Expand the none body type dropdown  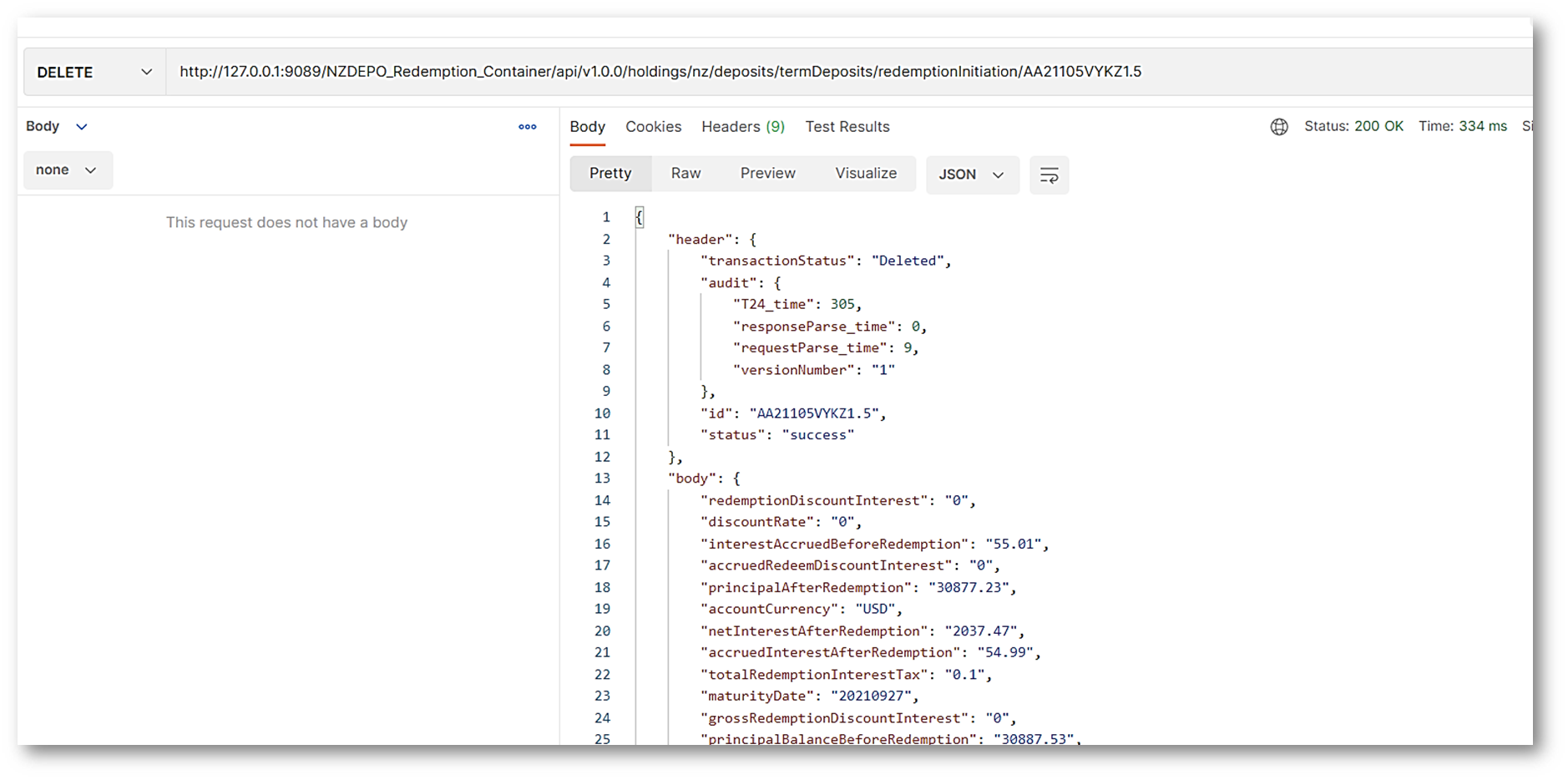(67, 170)
